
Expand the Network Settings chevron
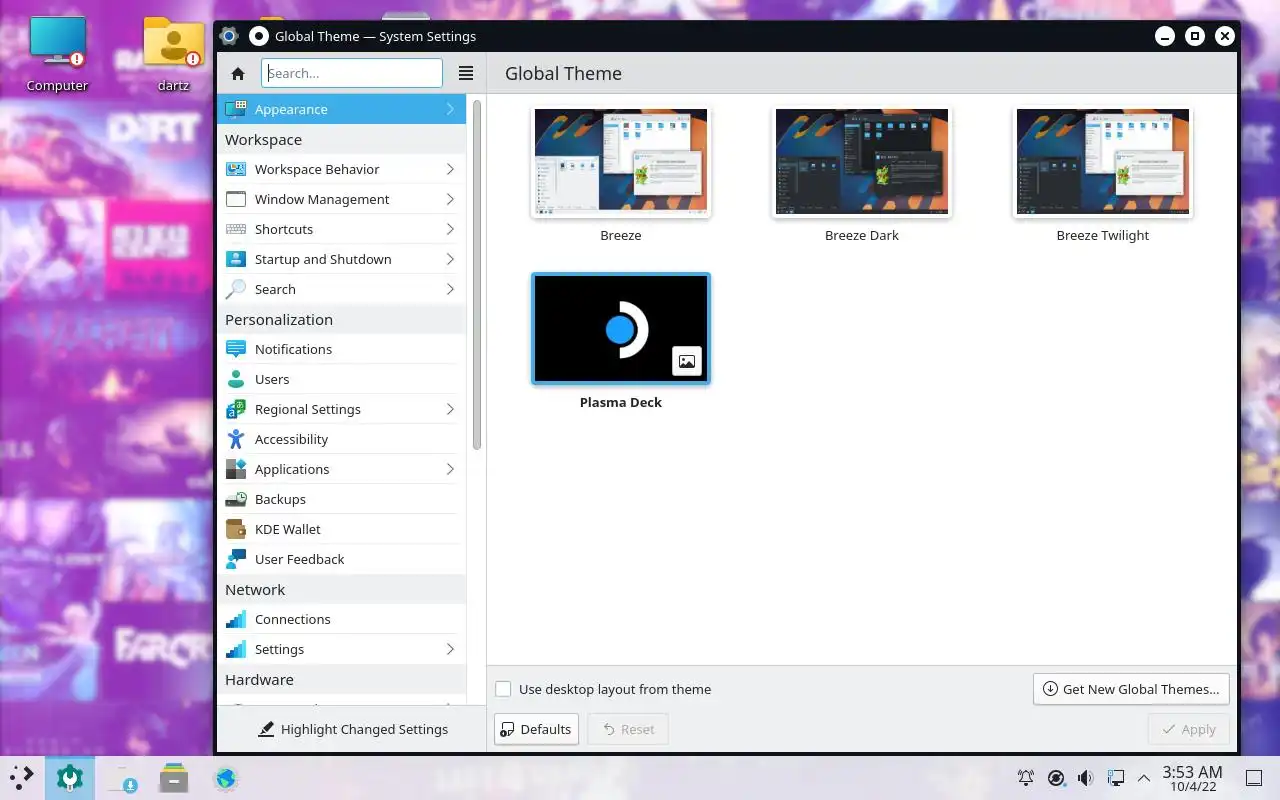[450, 649]
